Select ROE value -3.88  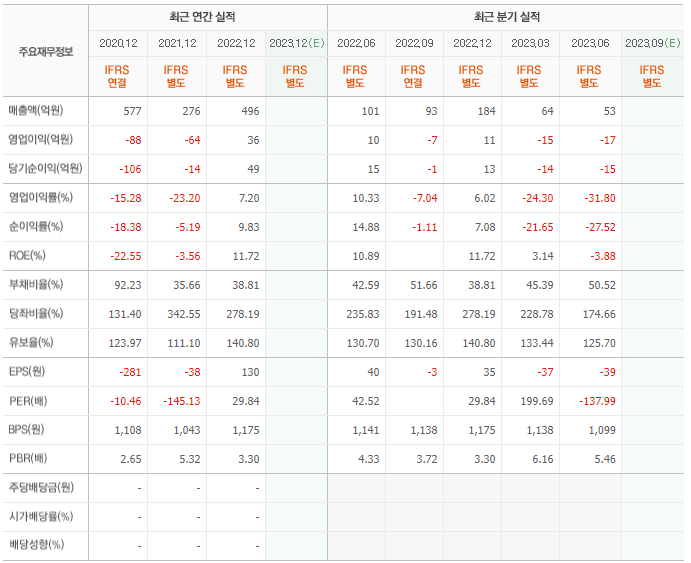[603, 256]
